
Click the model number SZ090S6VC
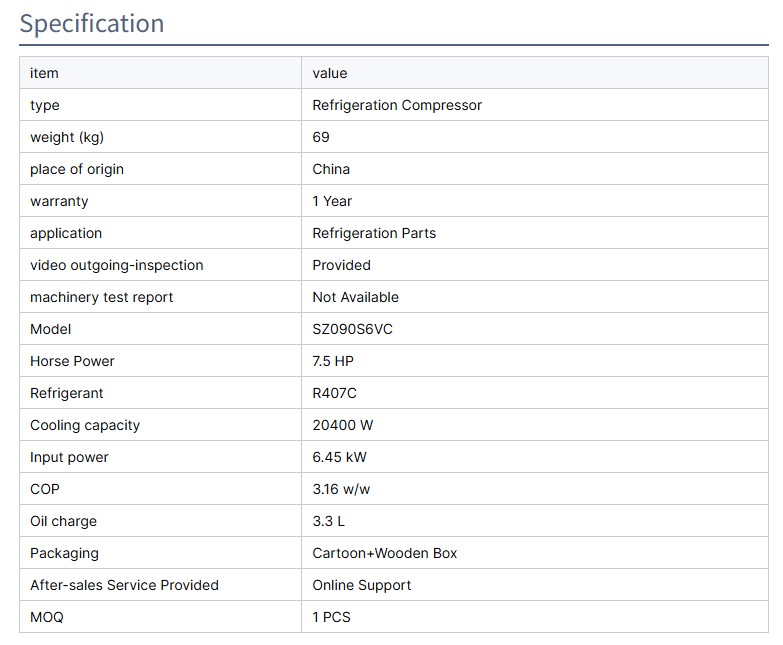point(352,329)
